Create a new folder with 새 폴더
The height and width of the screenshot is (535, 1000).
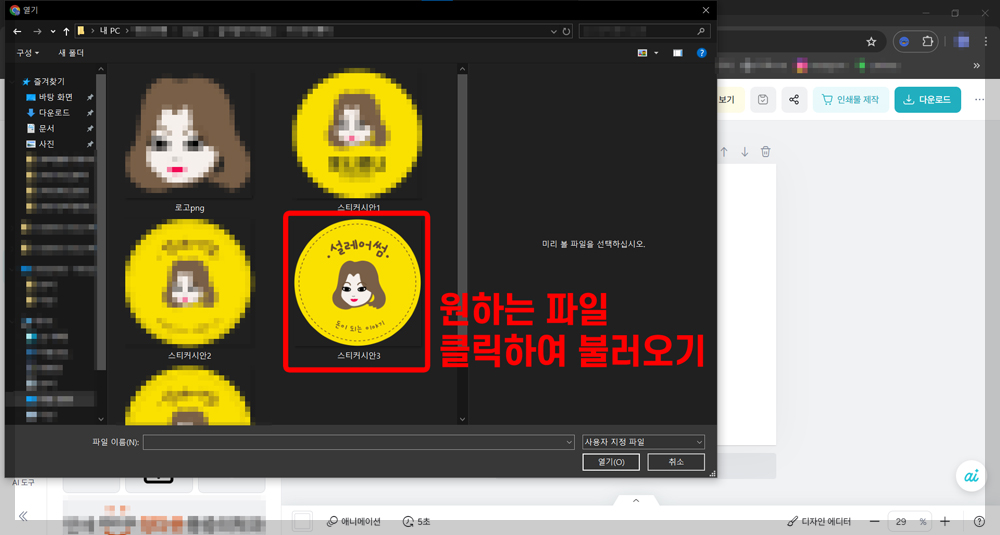click(71, 53)
